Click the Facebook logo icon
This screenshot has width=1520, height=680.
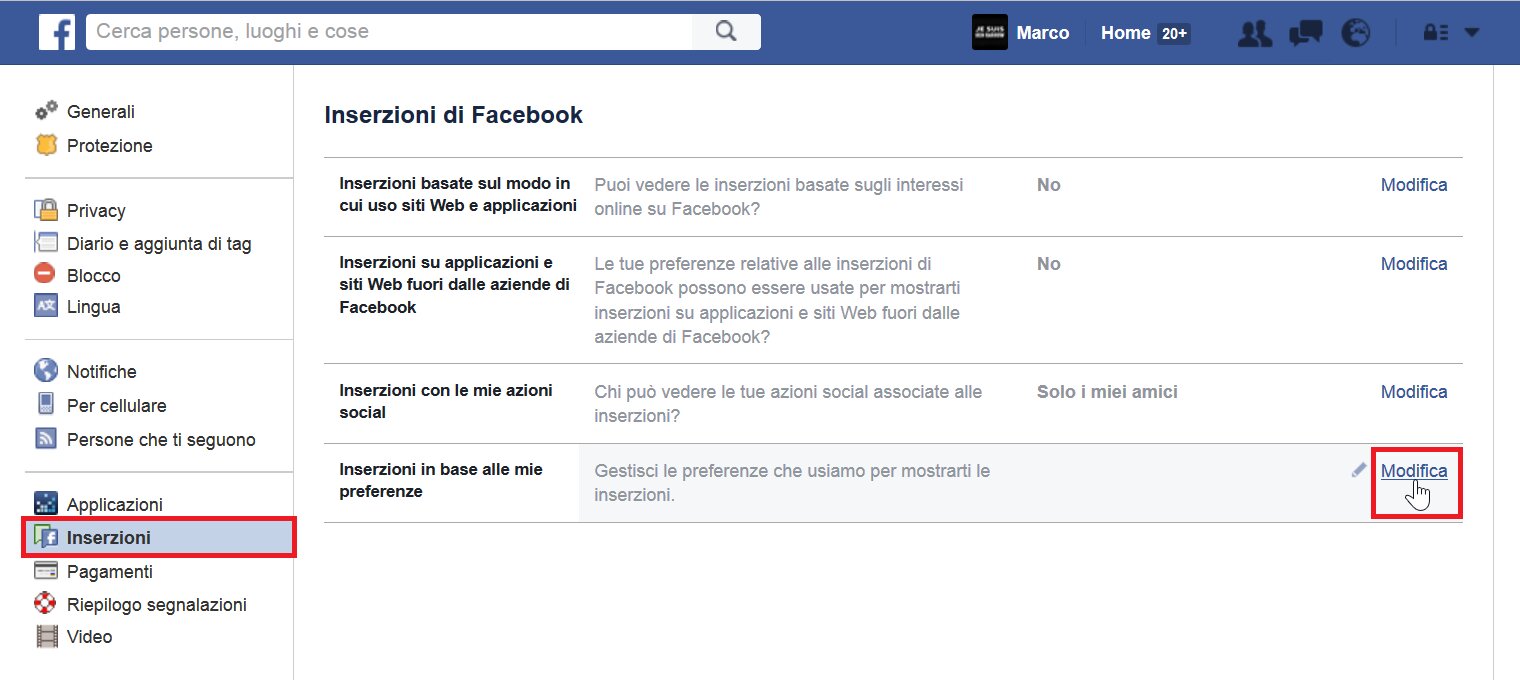(57, 32)
